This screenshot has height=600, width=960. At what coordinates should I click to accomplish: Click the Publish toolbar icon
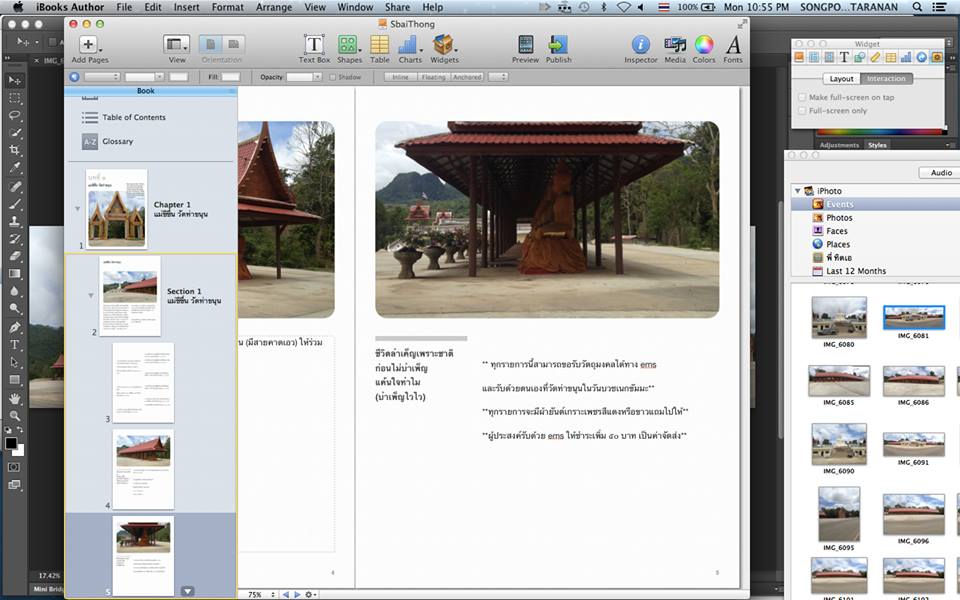[x=558, y=44]
